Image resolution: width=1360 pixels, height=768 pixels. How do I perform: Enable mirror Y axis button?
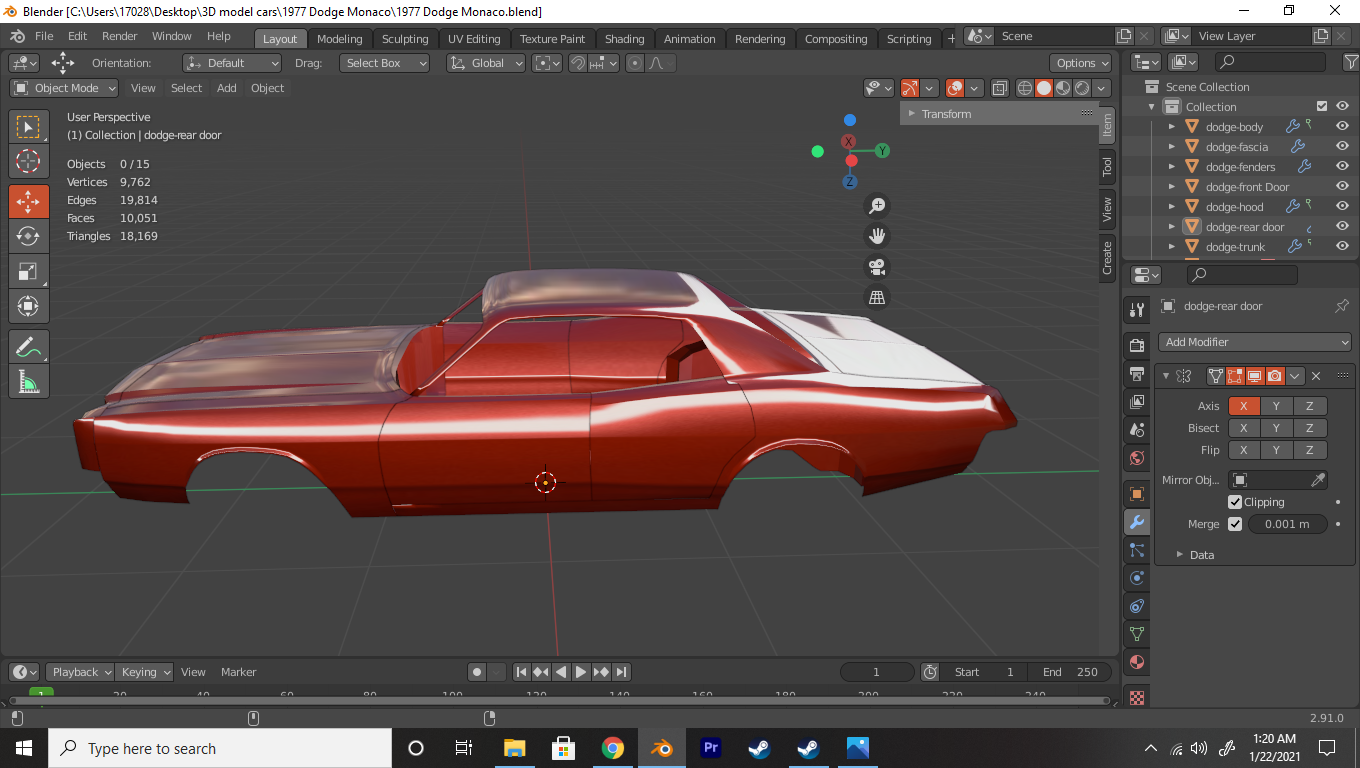coord(1276,406)
